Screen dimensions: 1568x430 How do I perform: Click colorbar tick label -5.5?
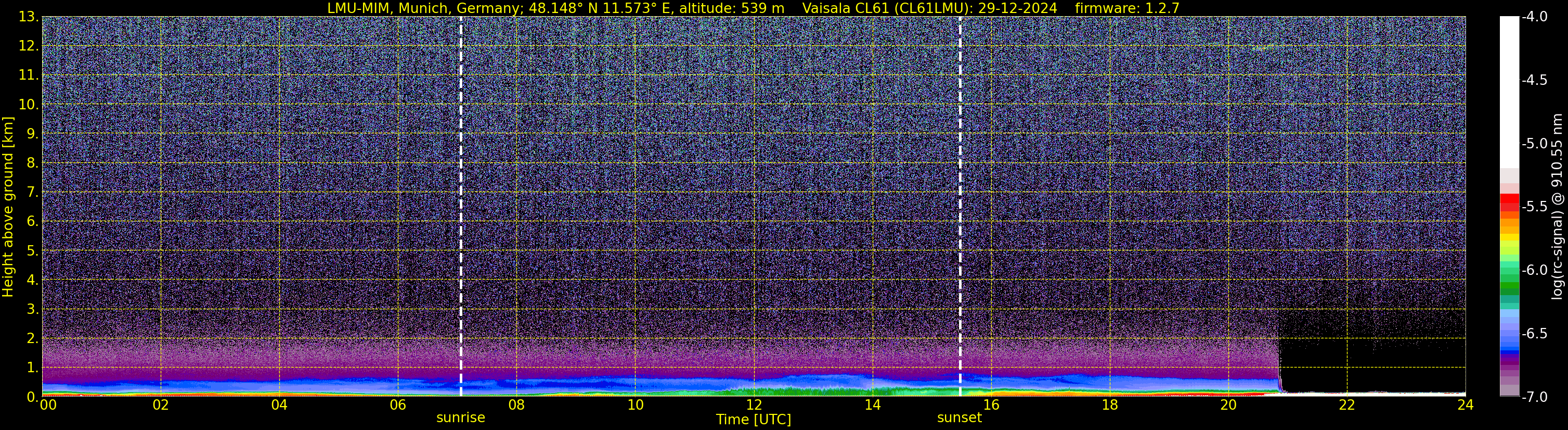1535,207
